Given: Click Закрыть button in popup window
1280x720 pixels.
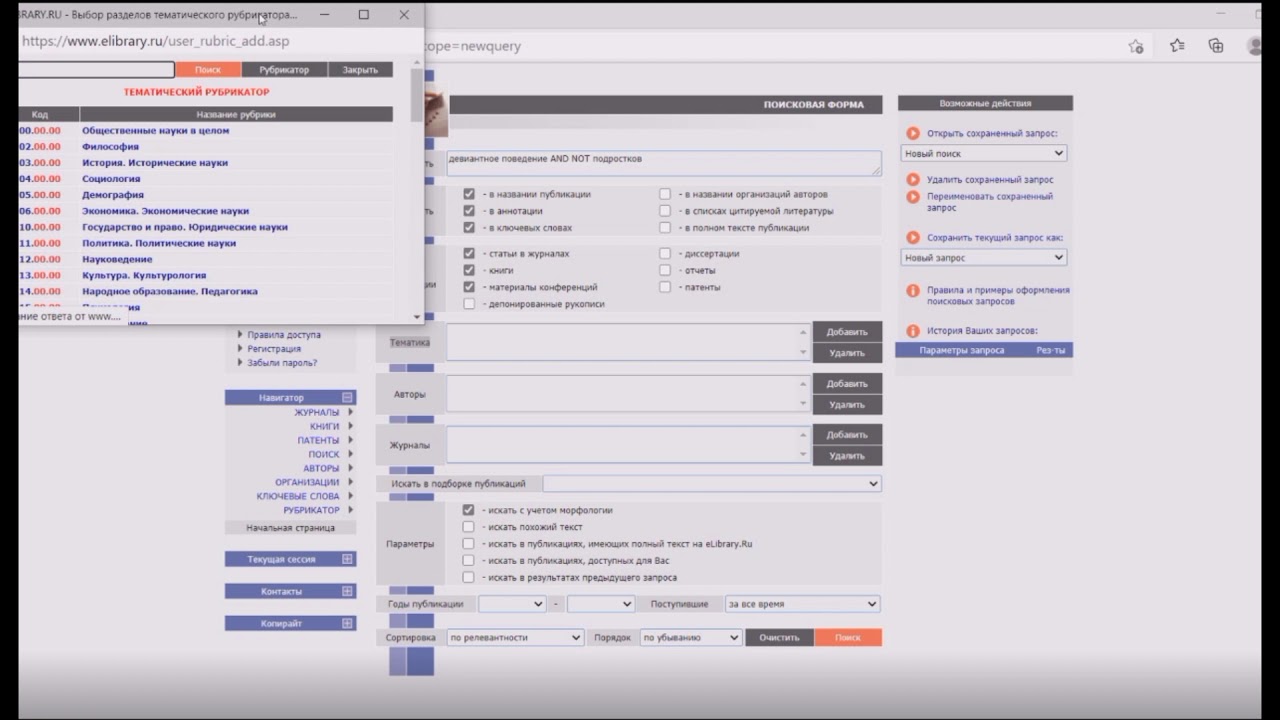Looking at the screenshot, I should 360,70.
